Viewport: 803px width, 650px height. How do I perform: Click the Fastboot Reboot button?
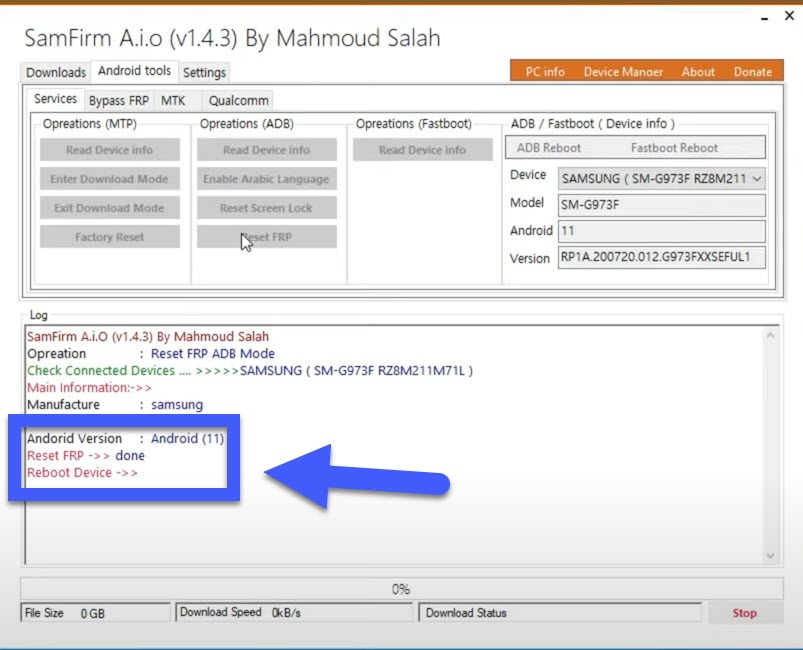tap(674, 148)
